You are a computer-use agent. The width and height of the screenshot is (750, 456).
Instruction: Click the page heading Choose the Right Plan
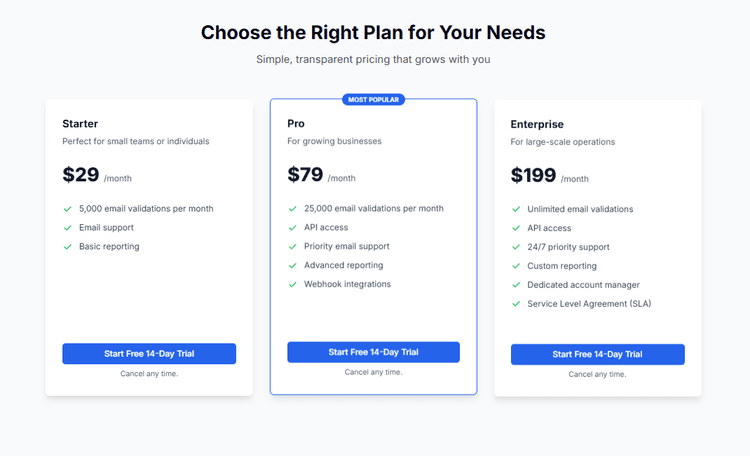coord(373,32)
